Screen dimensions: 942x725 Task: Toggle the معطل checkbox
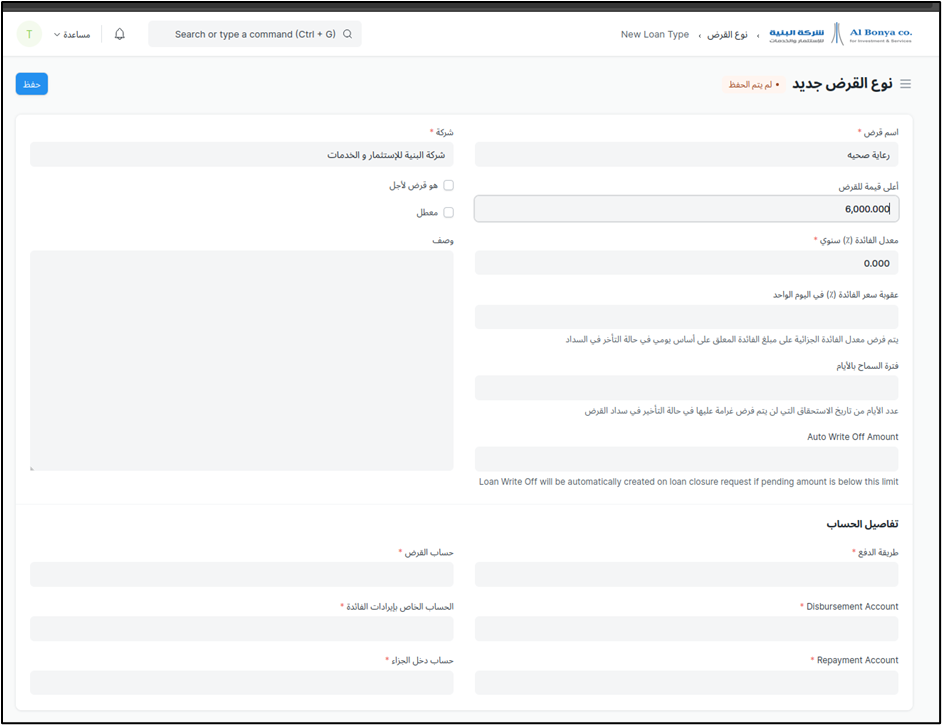448,212
